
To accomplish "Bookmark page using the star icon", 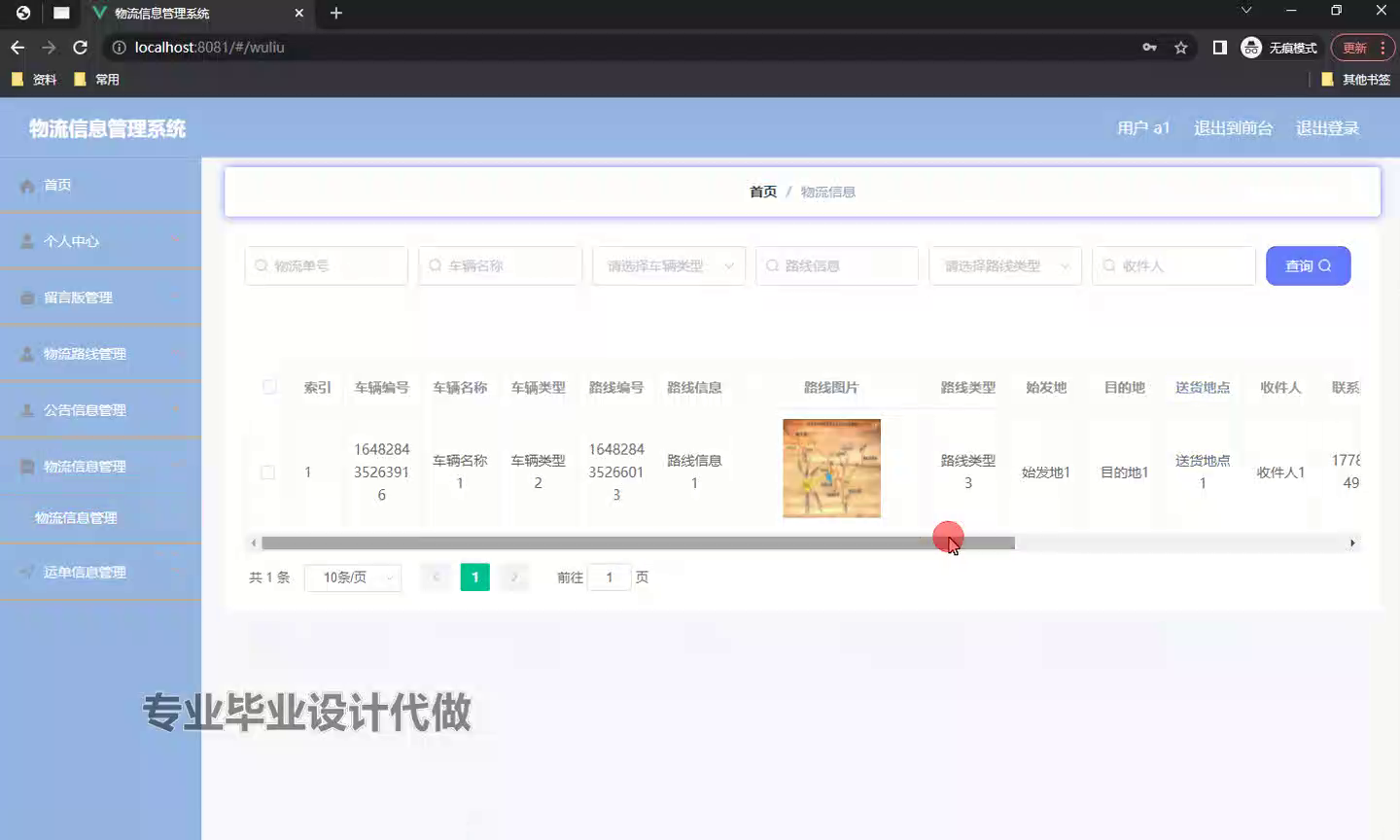I will [1180, 48].
